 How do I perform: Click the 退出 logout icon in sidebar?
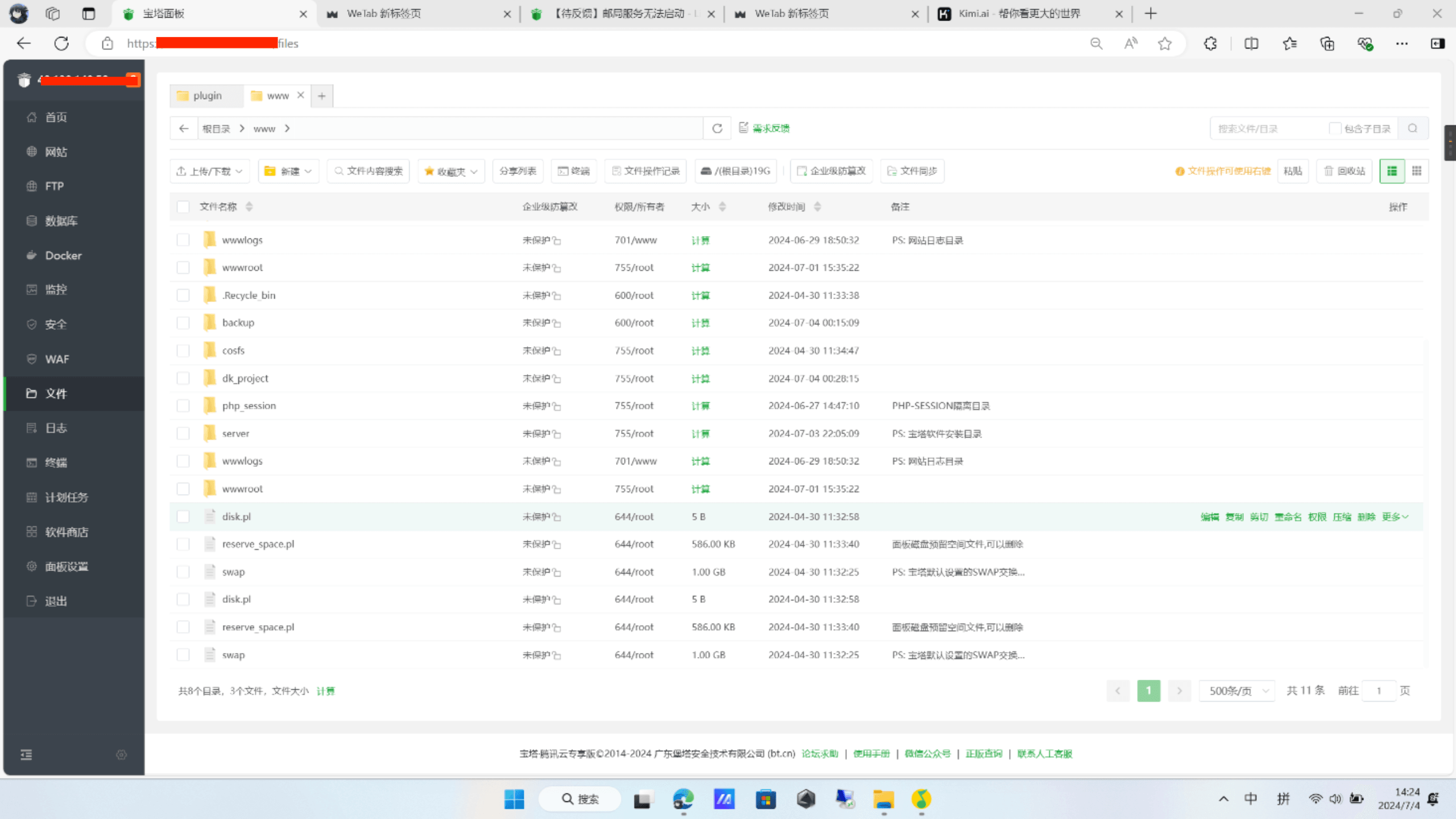pyautogui.click(x=32, y=601)
